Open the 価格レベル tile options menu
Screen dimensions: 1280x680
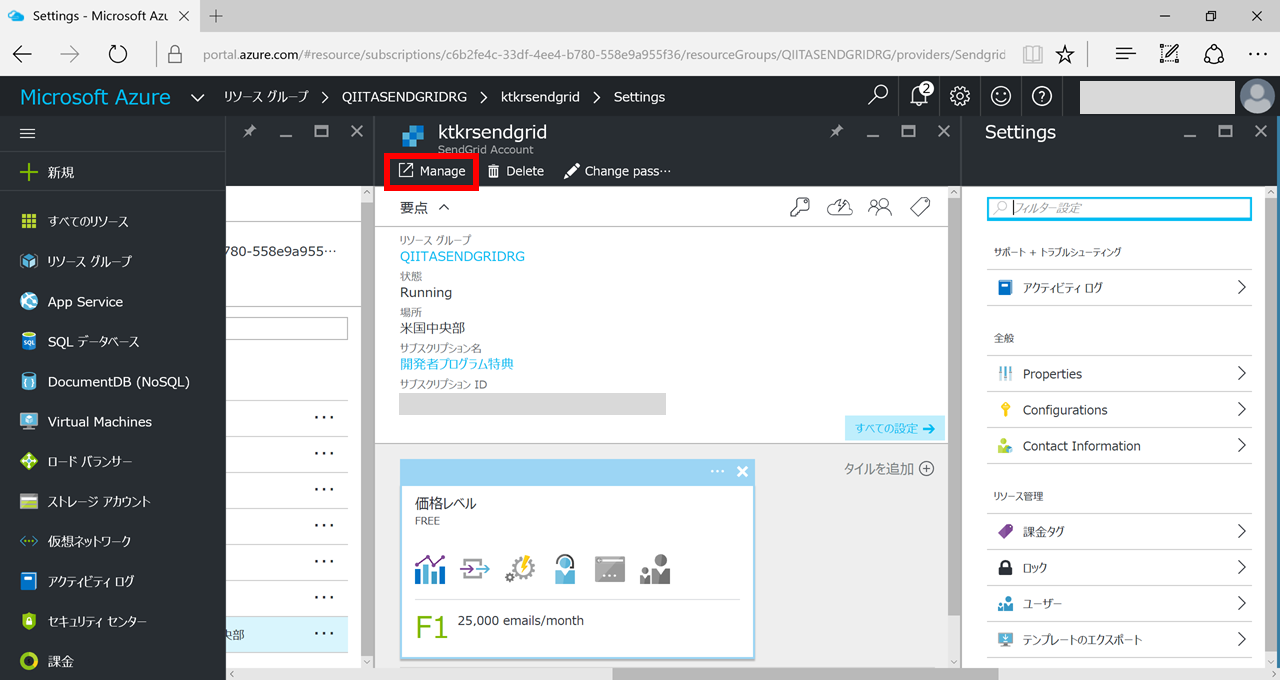(x=717, y=471)
